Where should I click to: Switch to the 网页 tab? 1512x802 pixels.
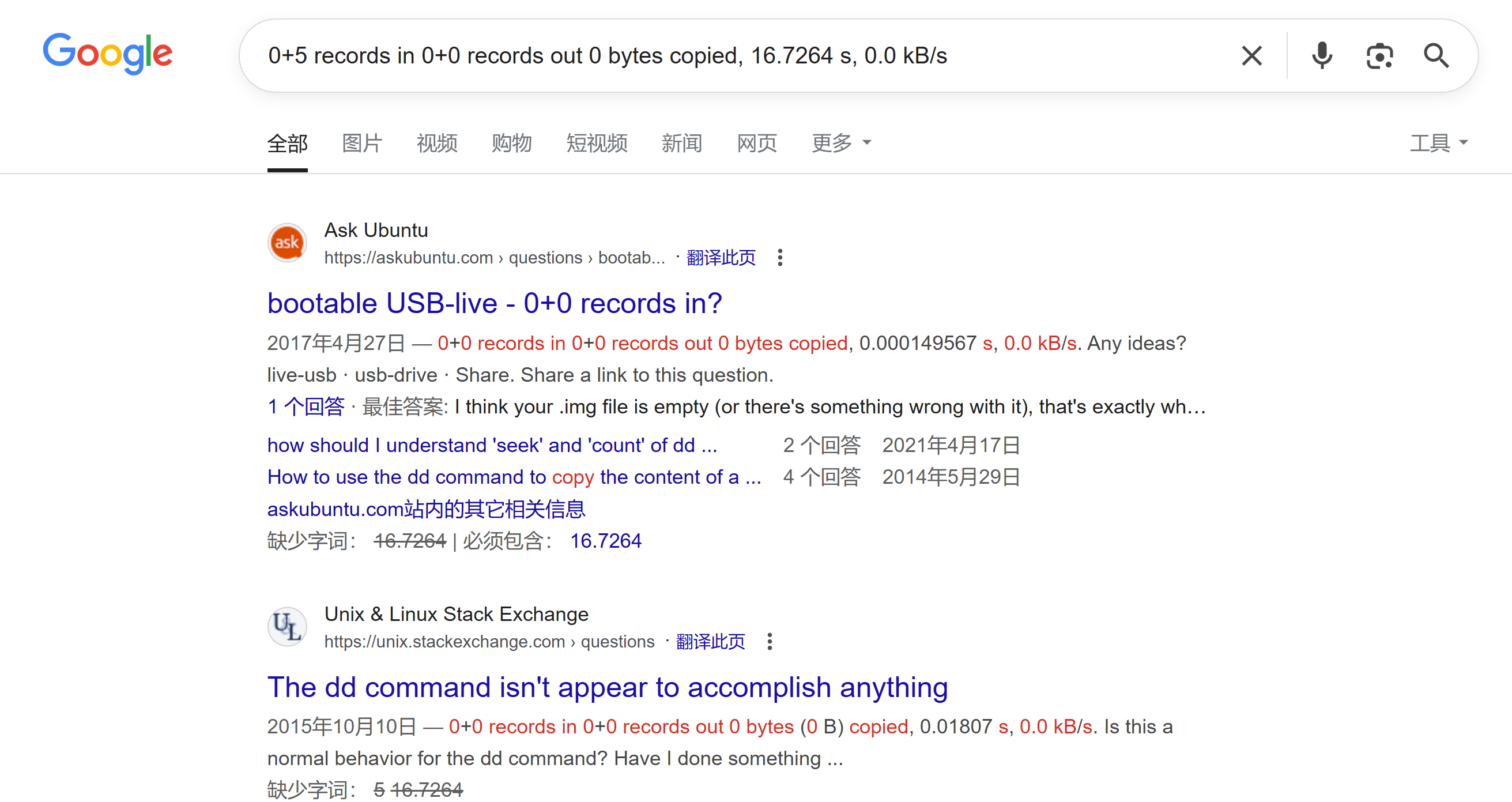[x=757, y=142]
